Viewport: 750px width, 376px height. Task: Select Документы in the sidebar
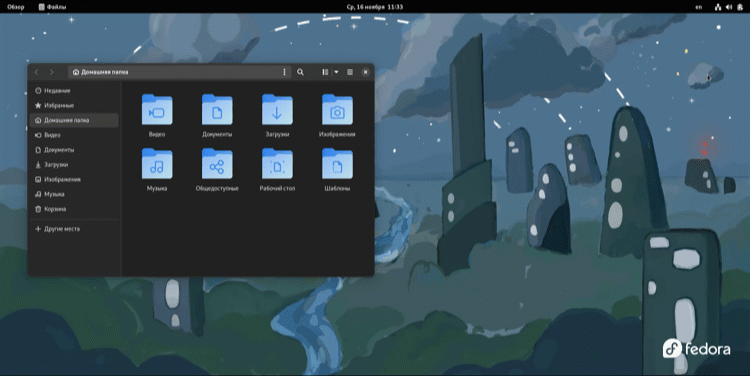tap(74, 150)
